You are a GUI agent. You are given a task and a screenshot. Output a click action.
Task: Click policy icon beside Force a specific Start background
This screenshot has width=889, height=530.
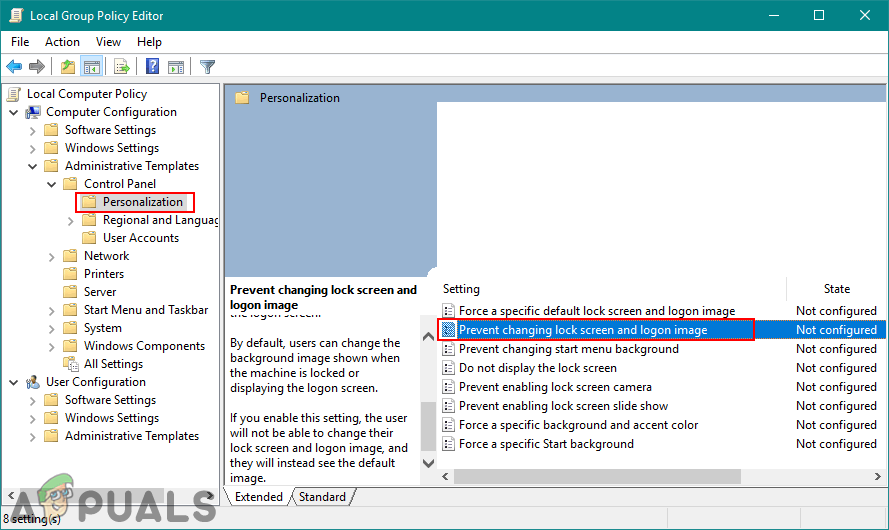448,444
